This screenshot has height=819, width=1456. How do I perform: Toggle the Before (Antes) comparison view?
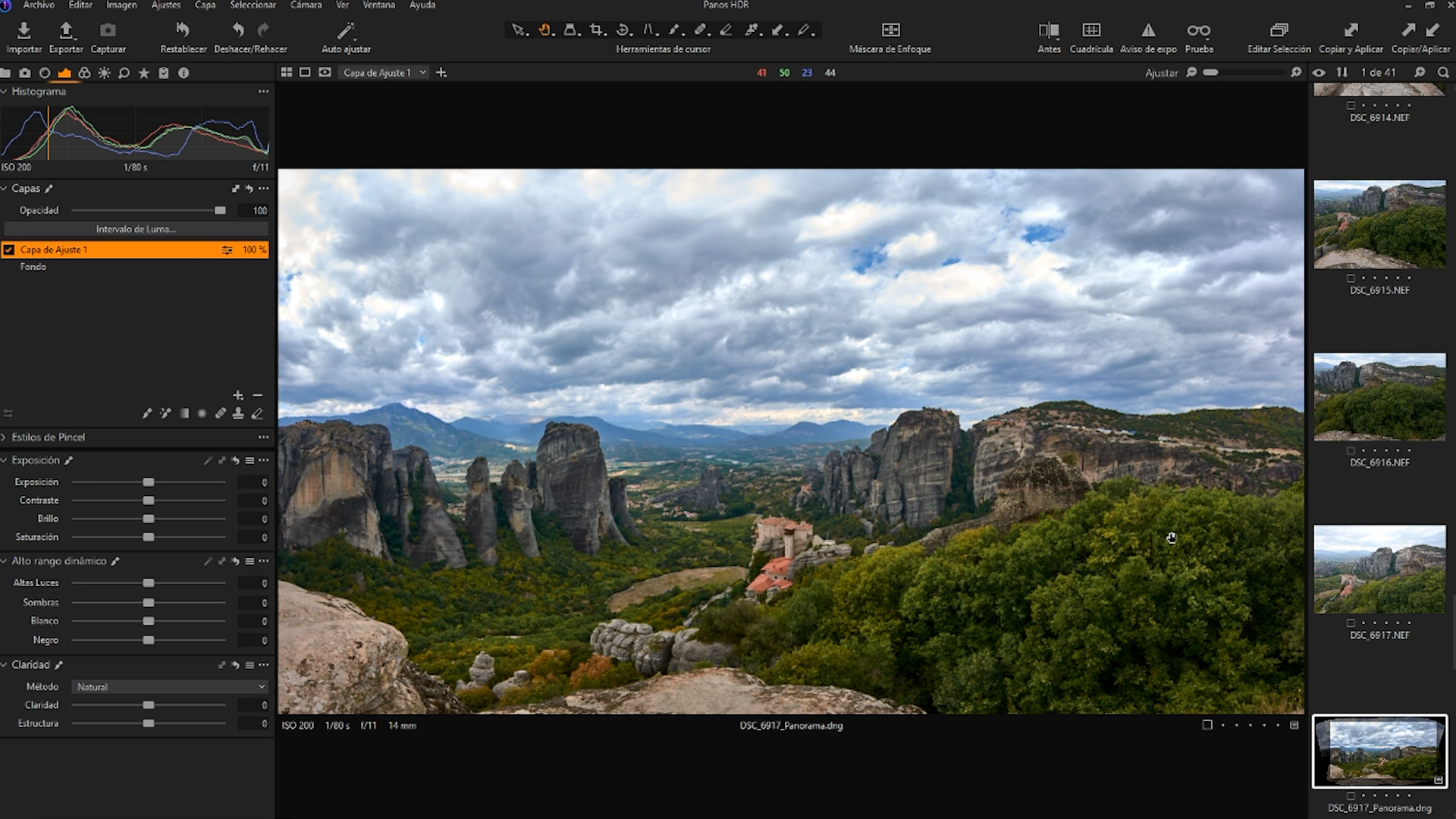(x=1050, y=32)
